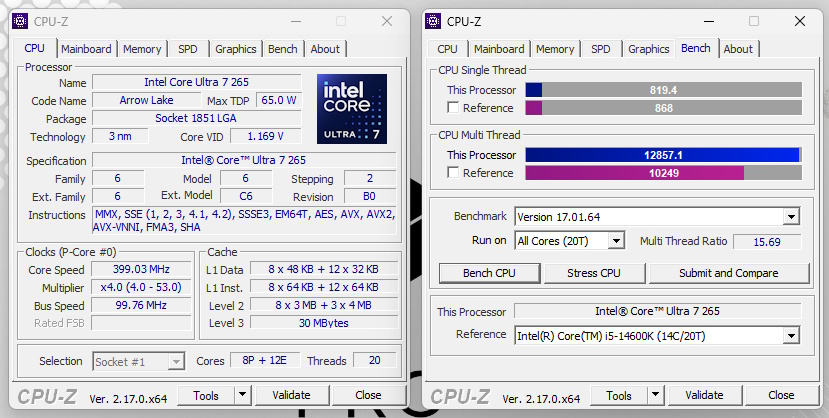The width and height of the screenshot is (829, 418).
Task: Click Validate button in right CPU-Z window
Action: pos(704,395)
